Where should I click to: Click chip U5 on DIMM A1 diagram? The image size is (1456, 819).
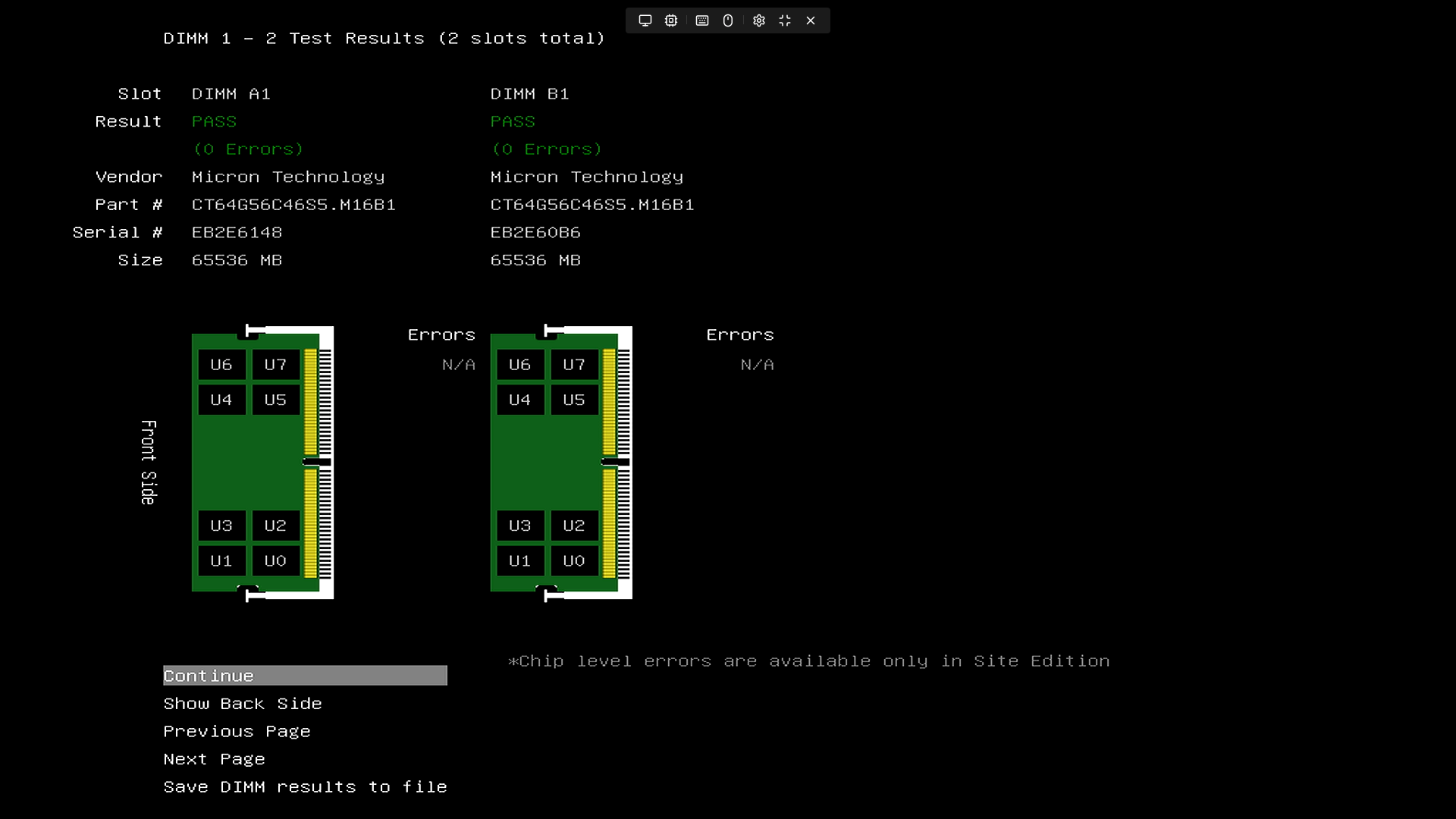pyautogui.click(x=275, y=400)
